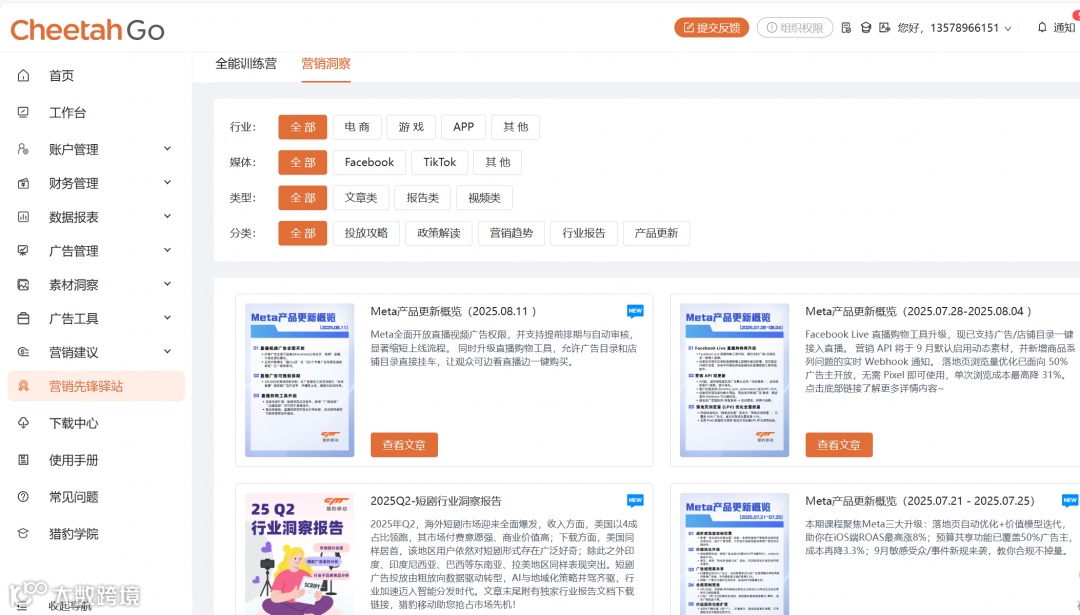Image resolution: width=1080 pixels, height=615 pixels.
Task: Click the first document icon in top bar
Action: tap(847, 28)
